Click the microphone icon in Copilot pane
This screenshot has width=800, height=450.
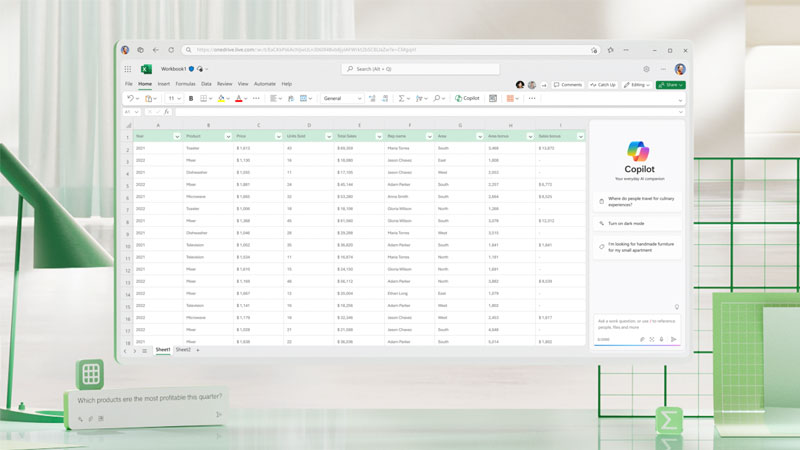pos(663,339)
